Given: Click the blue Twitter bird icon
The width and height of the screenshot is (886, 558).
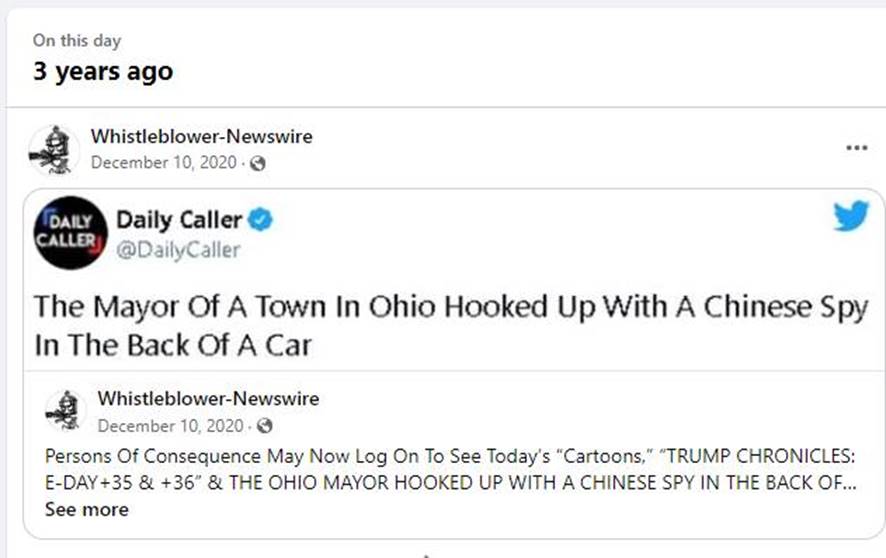Looking at the screenshot, I should (x=851, y=216).
